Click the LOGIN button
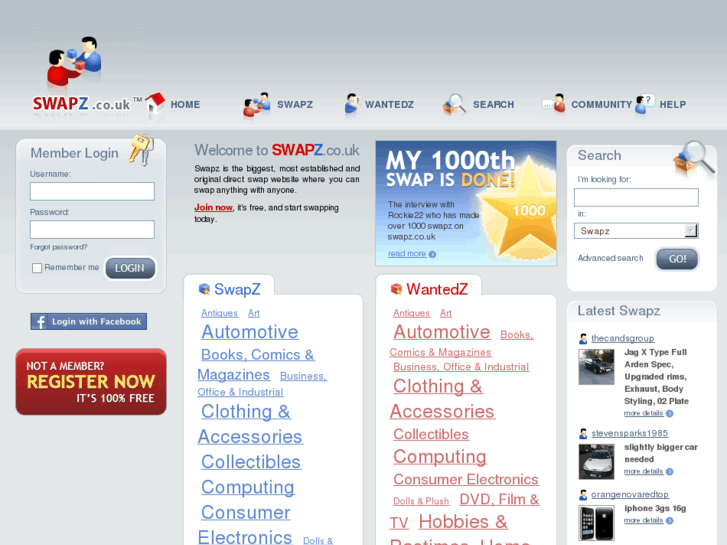727x545 pixels. 130,268
